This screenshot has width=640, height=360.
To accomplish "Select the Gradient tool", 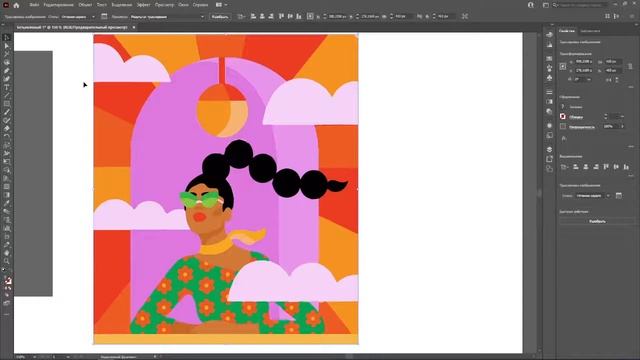I will 7,195.
